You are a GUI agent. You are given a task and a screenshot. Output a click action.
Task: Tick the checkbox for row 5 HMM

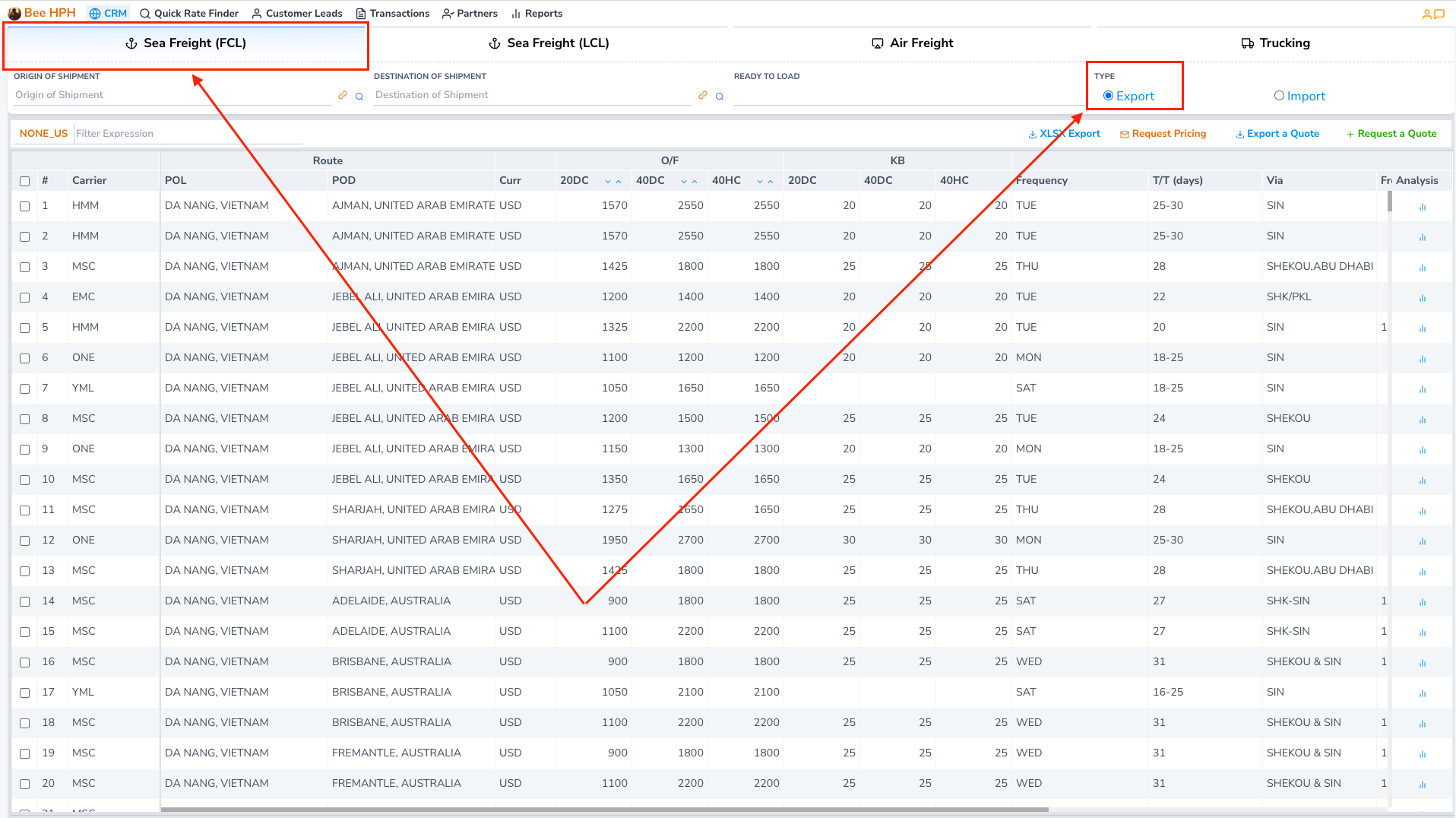point(25,328)
